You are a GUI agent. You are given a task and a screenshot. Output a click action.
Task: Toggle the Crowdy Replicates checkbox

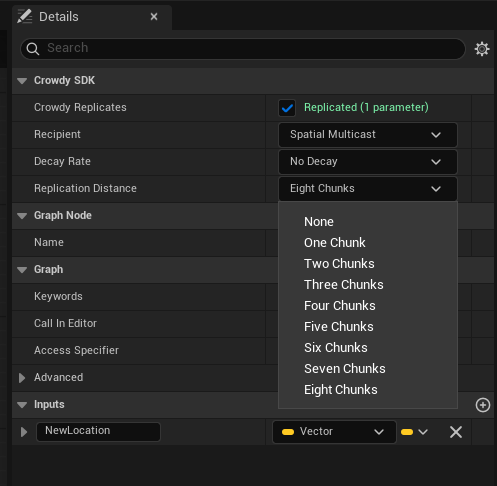[x=287, y=108]
